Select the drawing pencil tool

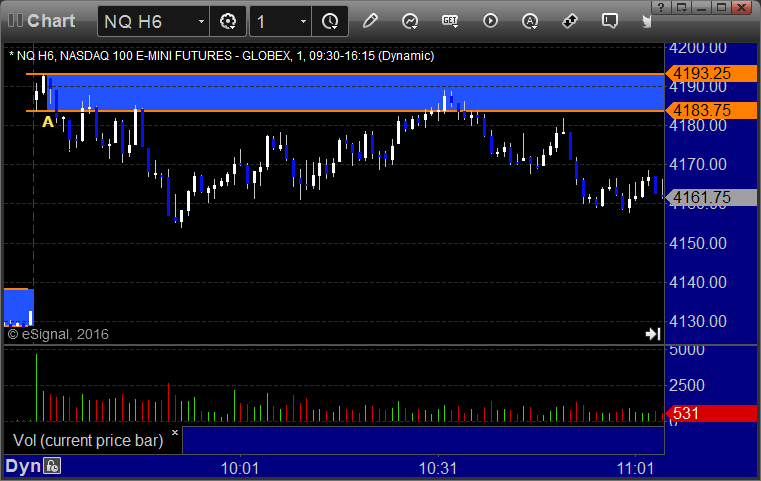point(370,21)
